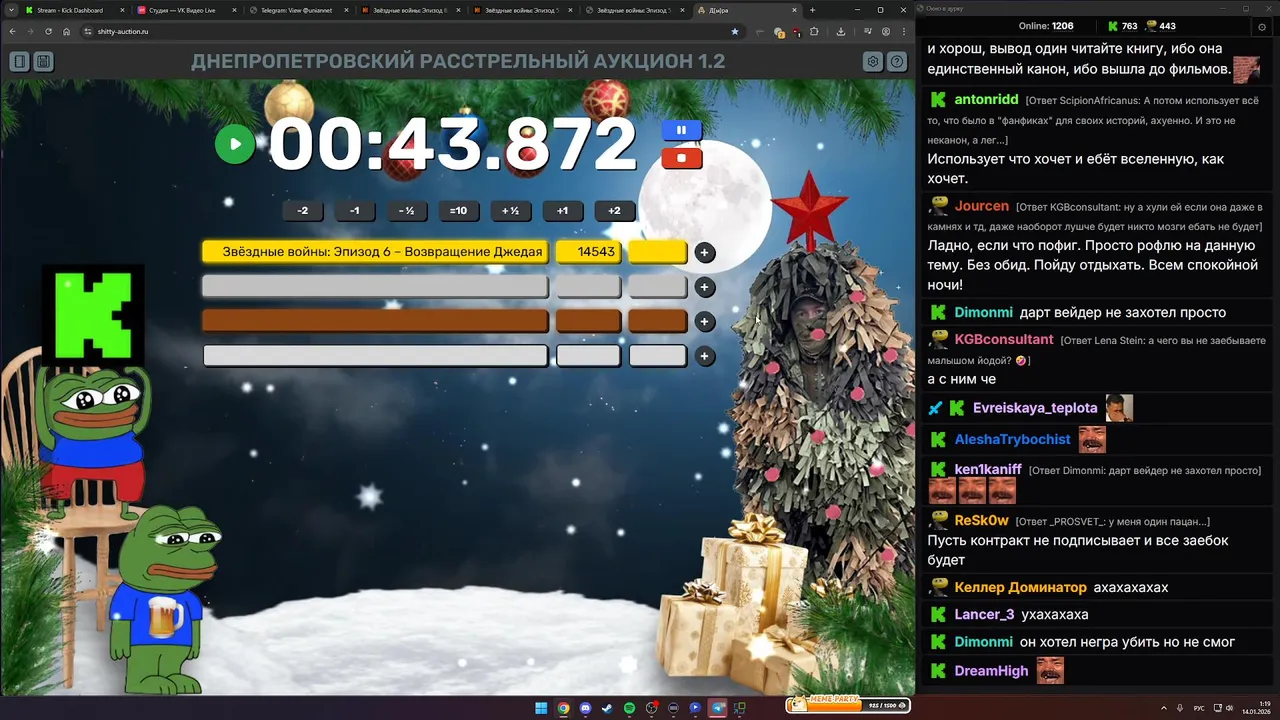Click username Evreiskaya_teplota in chat

point(1035,408)
